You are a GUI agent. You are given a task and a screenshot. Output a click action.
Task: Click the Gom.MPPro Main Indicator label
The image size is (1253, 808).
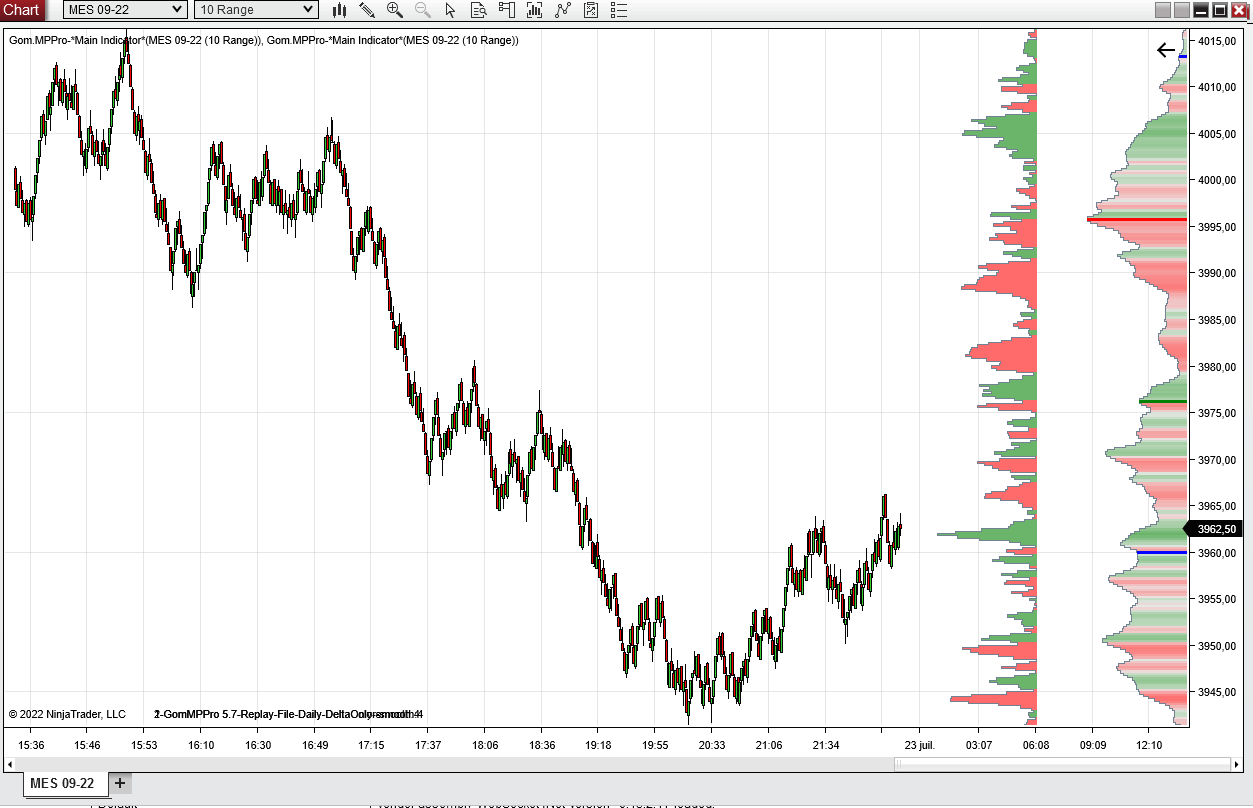click(x=263, y=40)
